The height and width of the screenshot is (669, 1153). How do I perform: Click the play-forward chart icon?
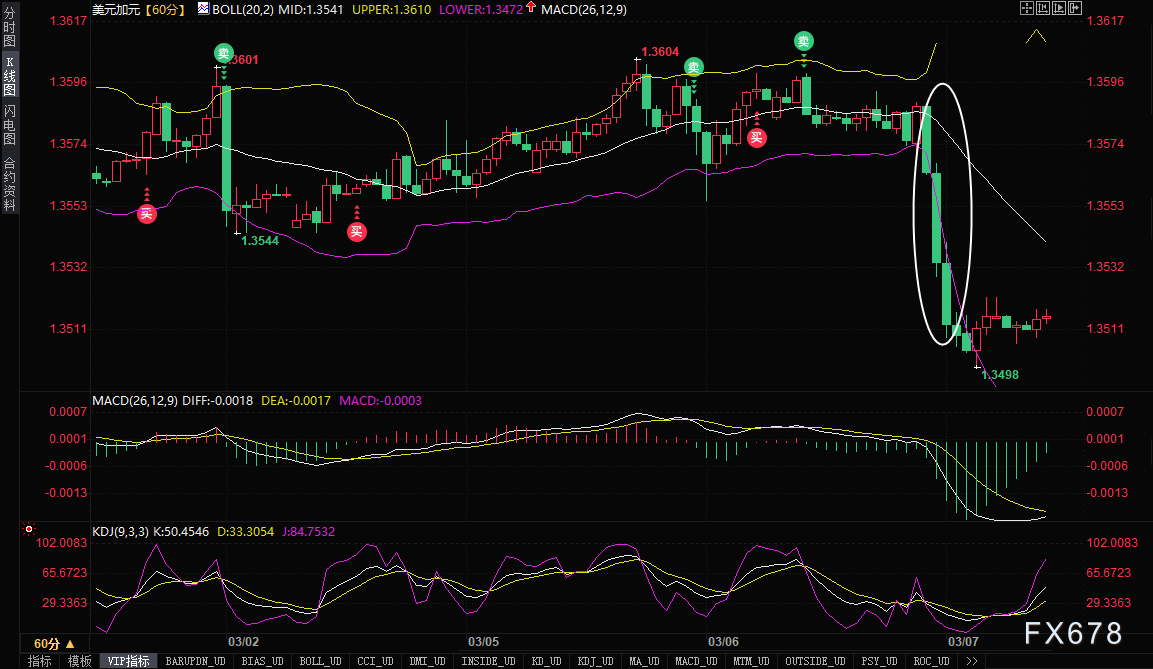(1059, 8)
